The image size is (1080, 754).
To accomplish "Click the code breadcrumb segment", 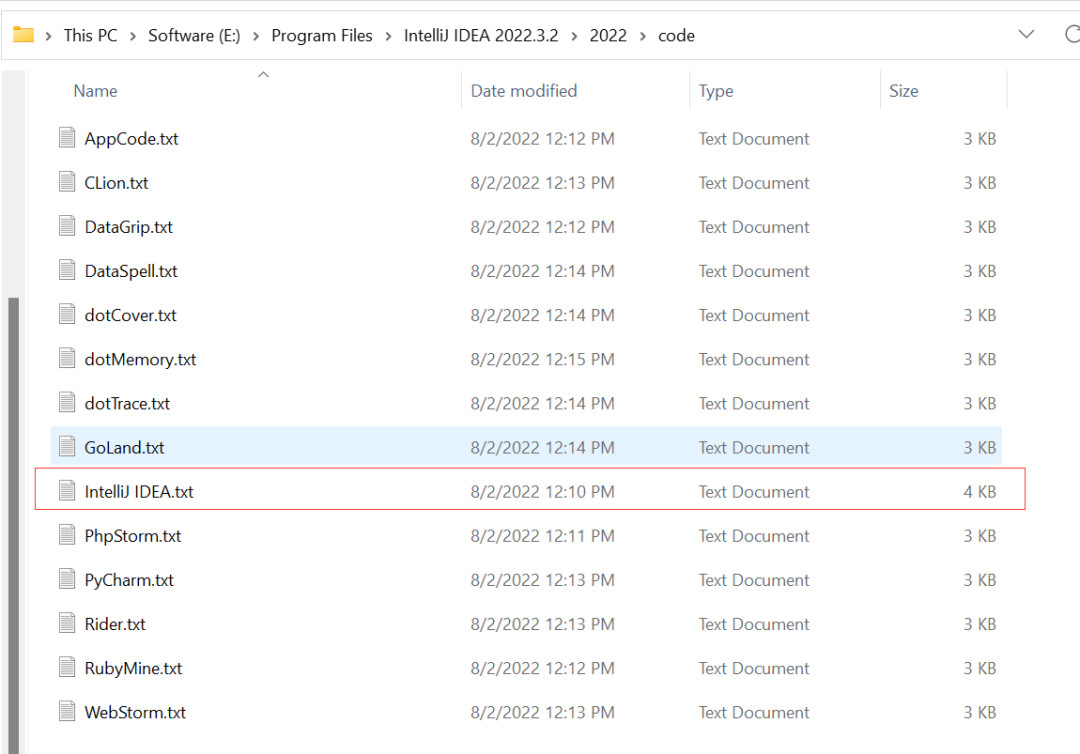I will click(x=676, y=35).
